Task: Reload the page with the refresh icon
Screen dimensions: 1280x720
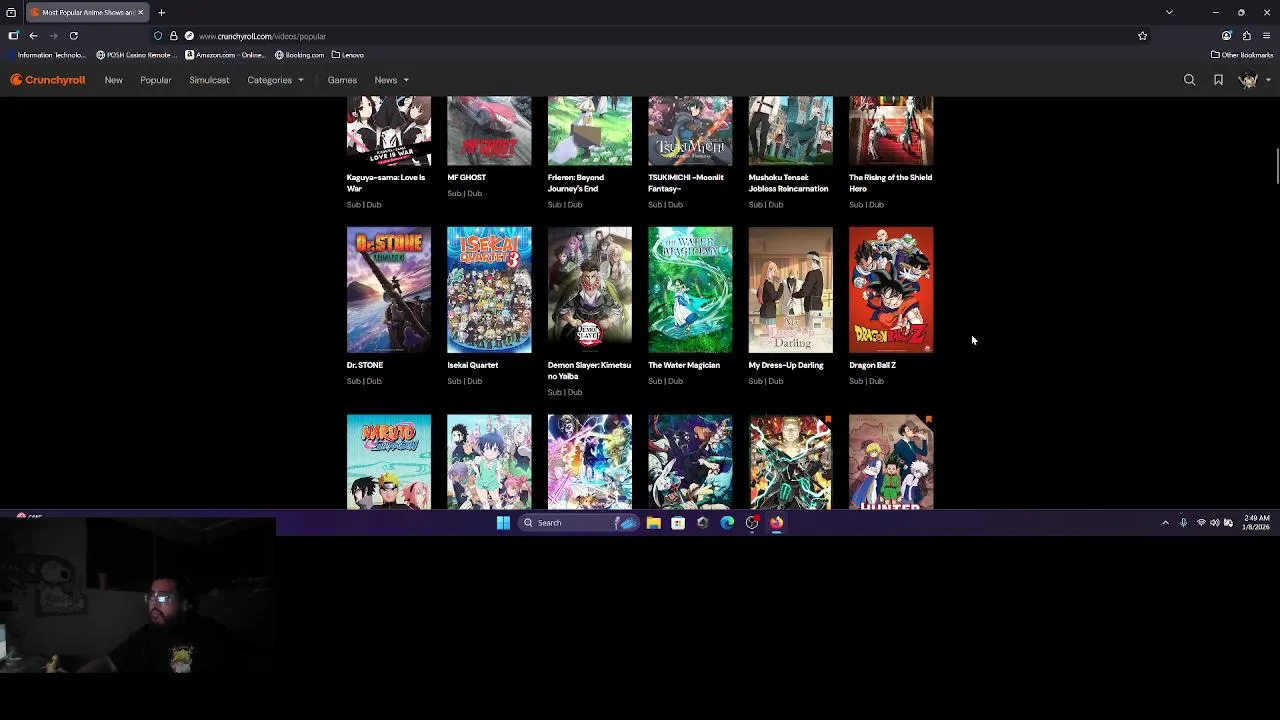Action: coord(73,36)
